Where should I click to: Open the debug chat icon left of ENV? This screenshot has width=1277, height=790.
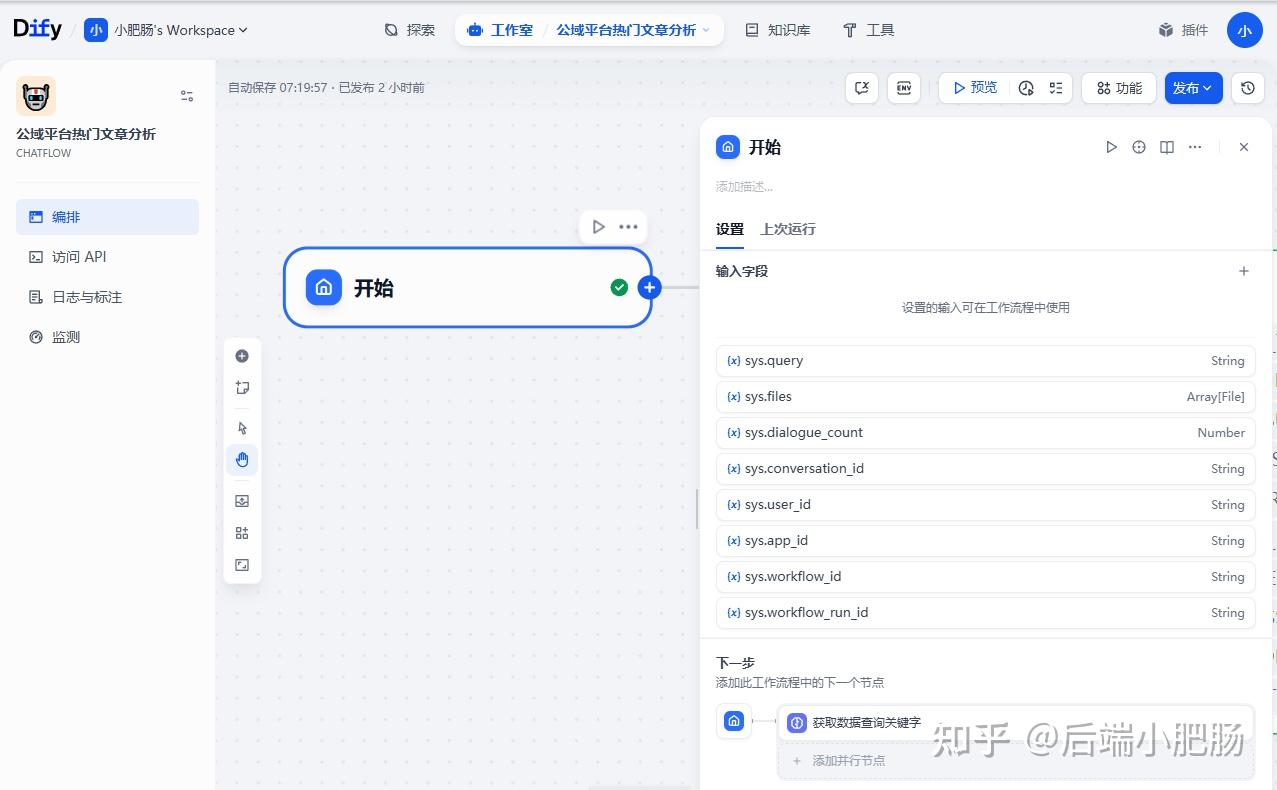(861, 88)
